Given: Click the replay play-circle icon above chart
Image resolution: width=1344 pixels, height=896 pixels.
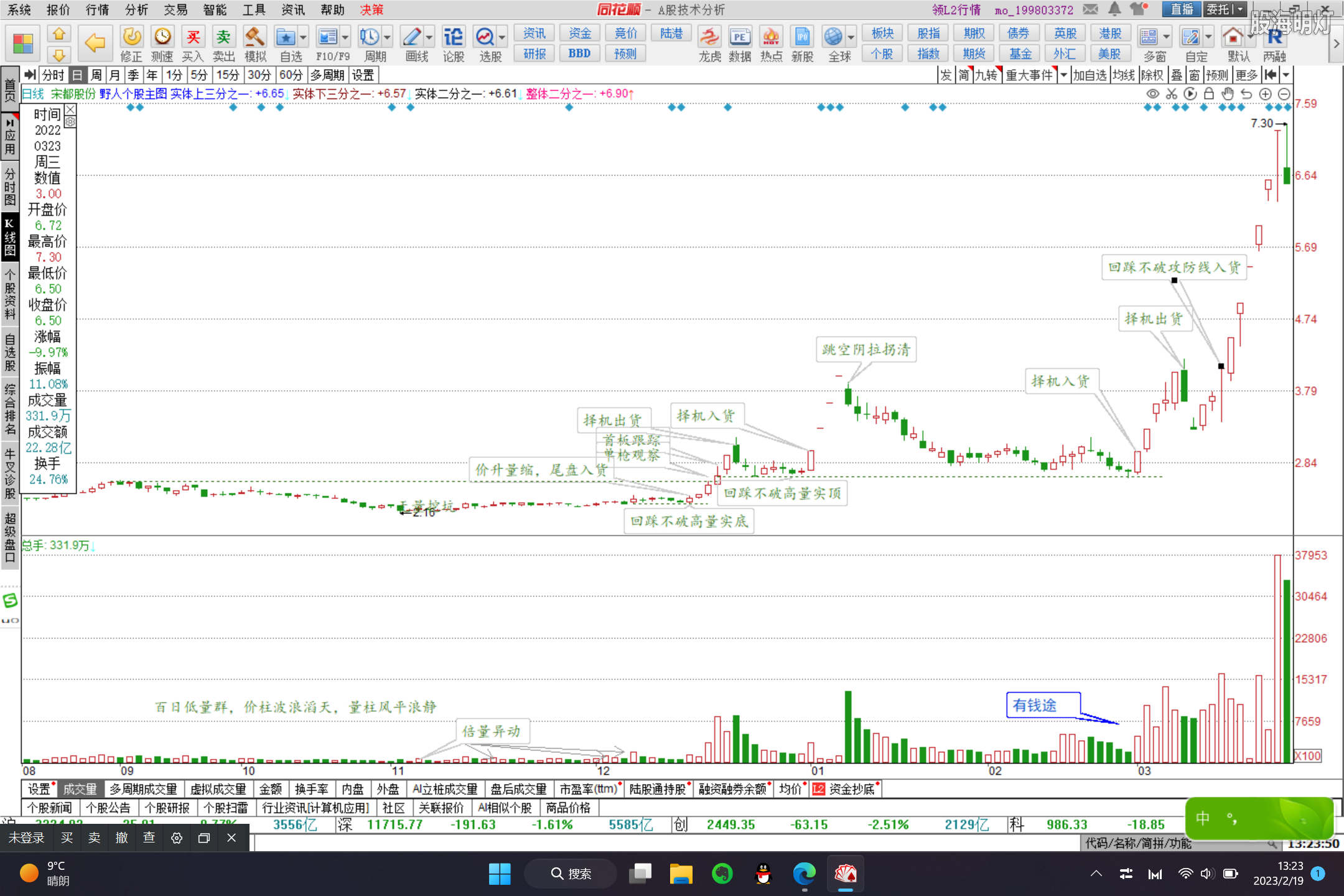Looking at the screenshot, I should click(1190, 94).
